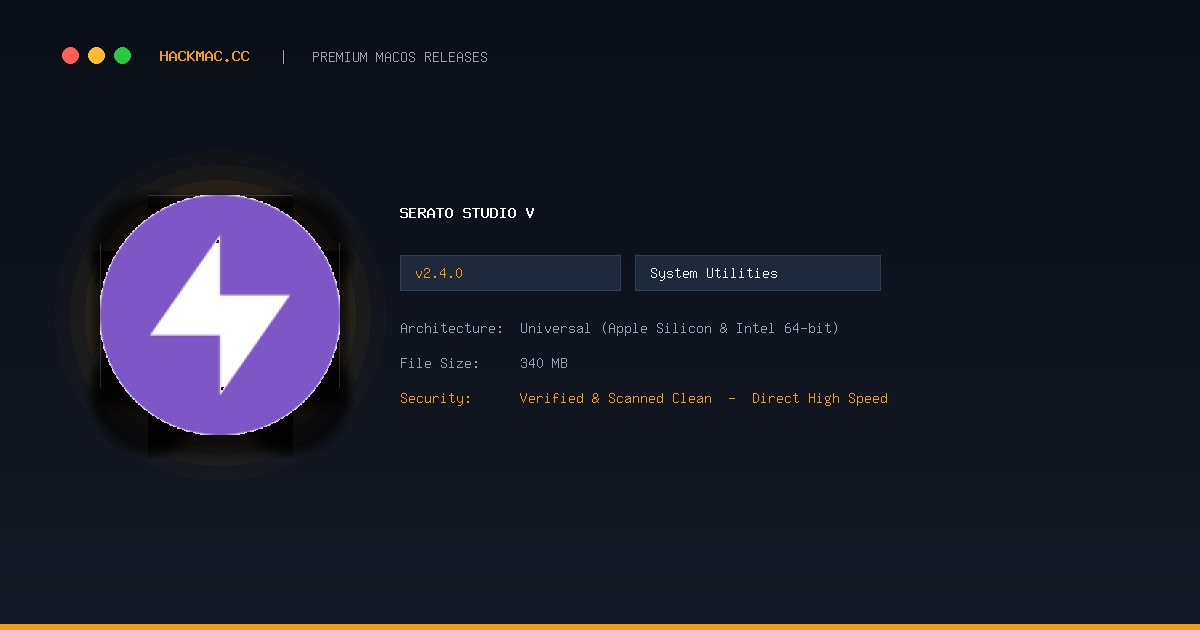Select the Universal (Apple Silicon & Intel 64-bit) text
Screen dimensions: 1200x630
(x=679, y=328)
